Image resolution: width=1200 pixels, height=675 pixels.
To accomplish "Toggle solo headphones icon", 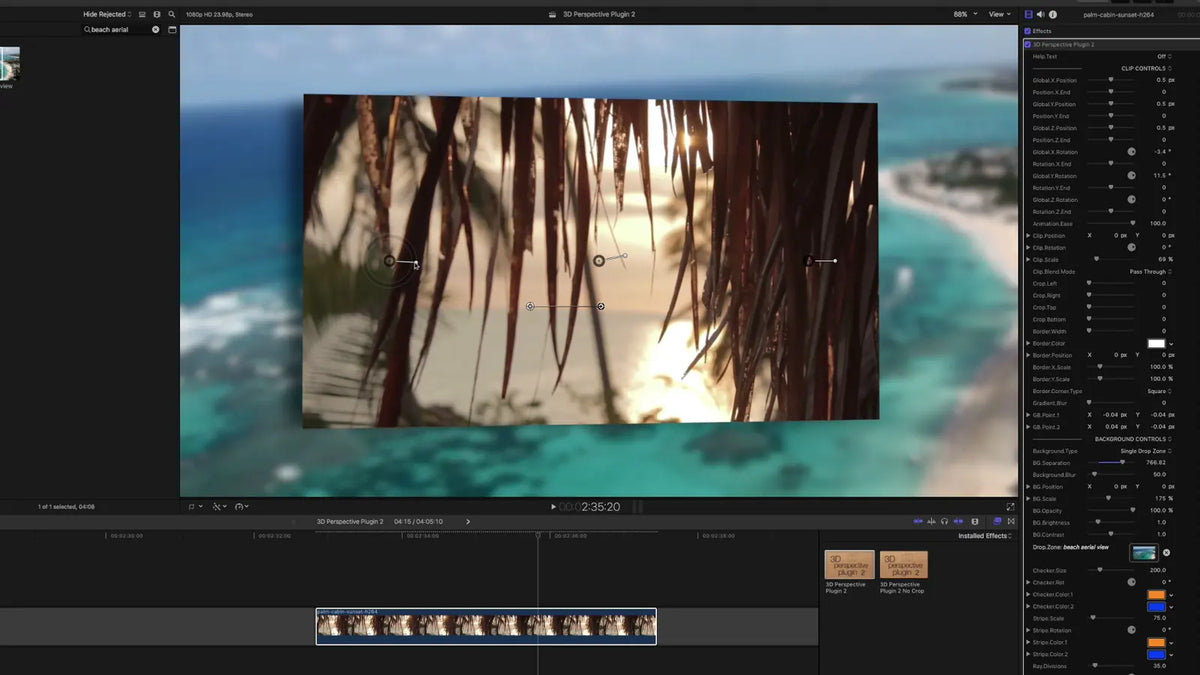I will (x=945, y=521).
